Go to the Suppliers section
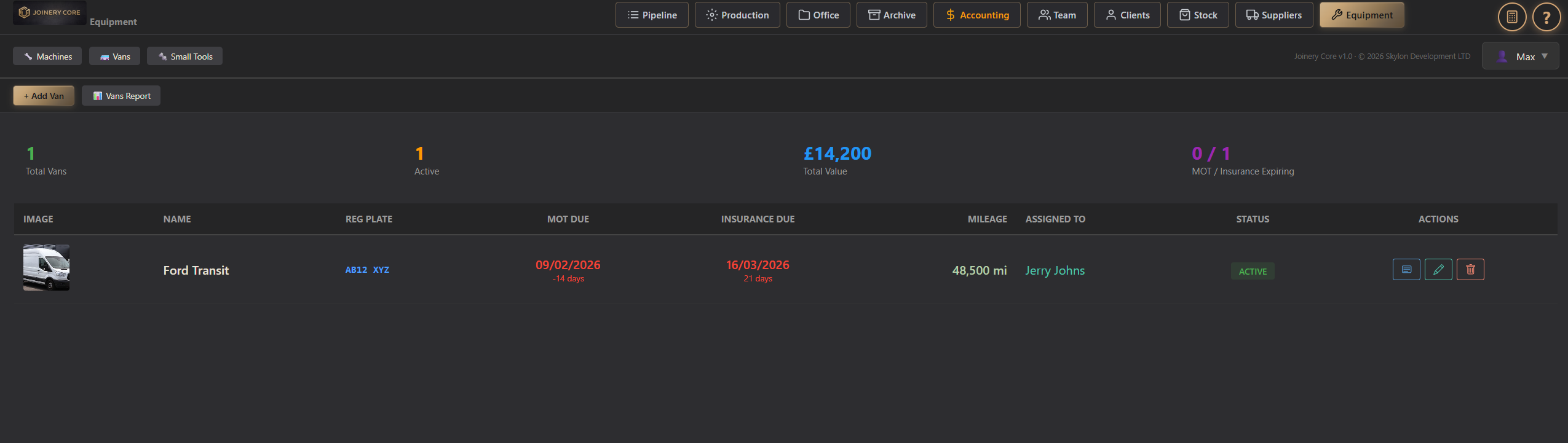The image size is (1568, 443). (x=1273, y=15)
